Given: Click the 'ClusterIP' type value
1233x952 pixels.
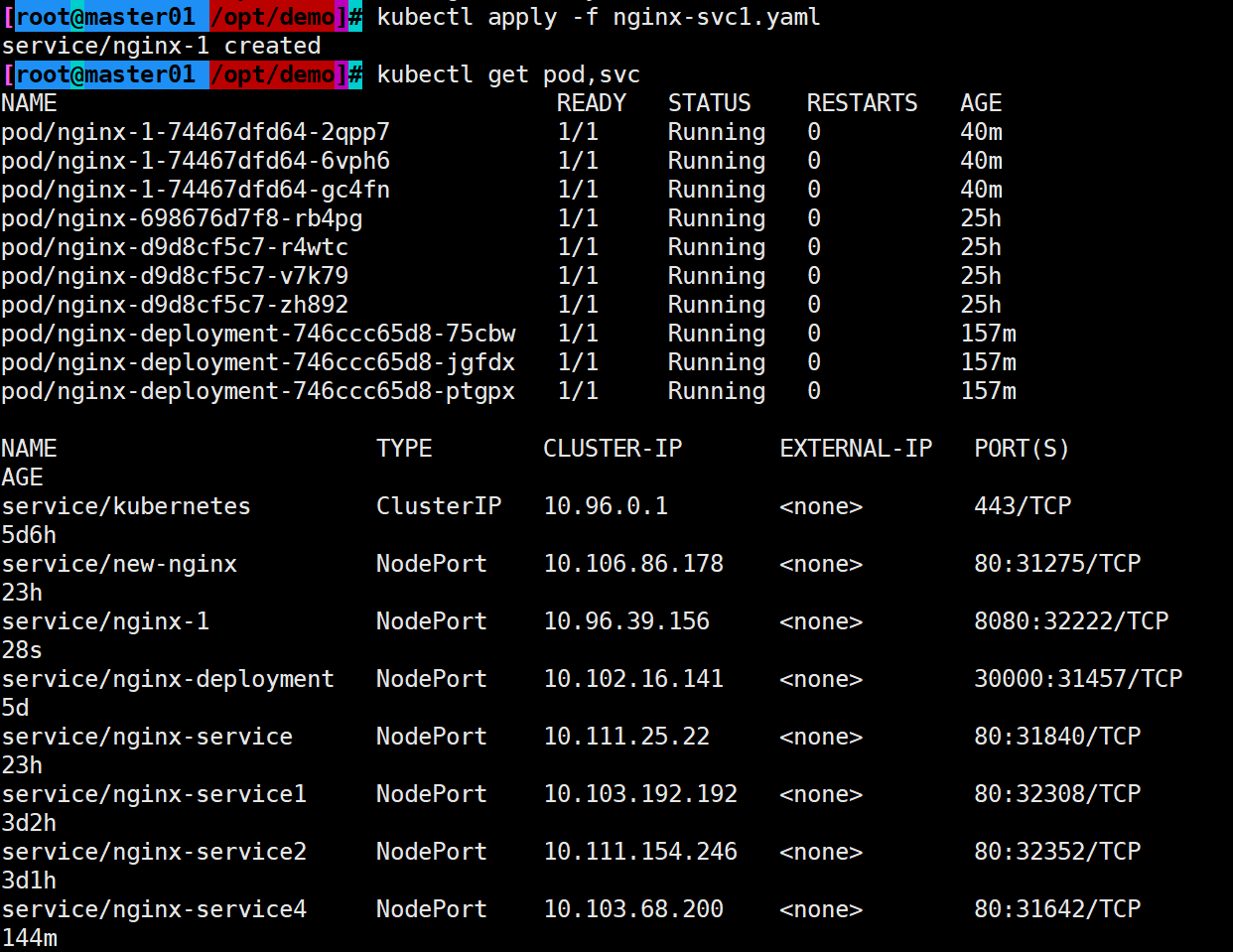Looking at the screenshot, I should pos(439,506).
